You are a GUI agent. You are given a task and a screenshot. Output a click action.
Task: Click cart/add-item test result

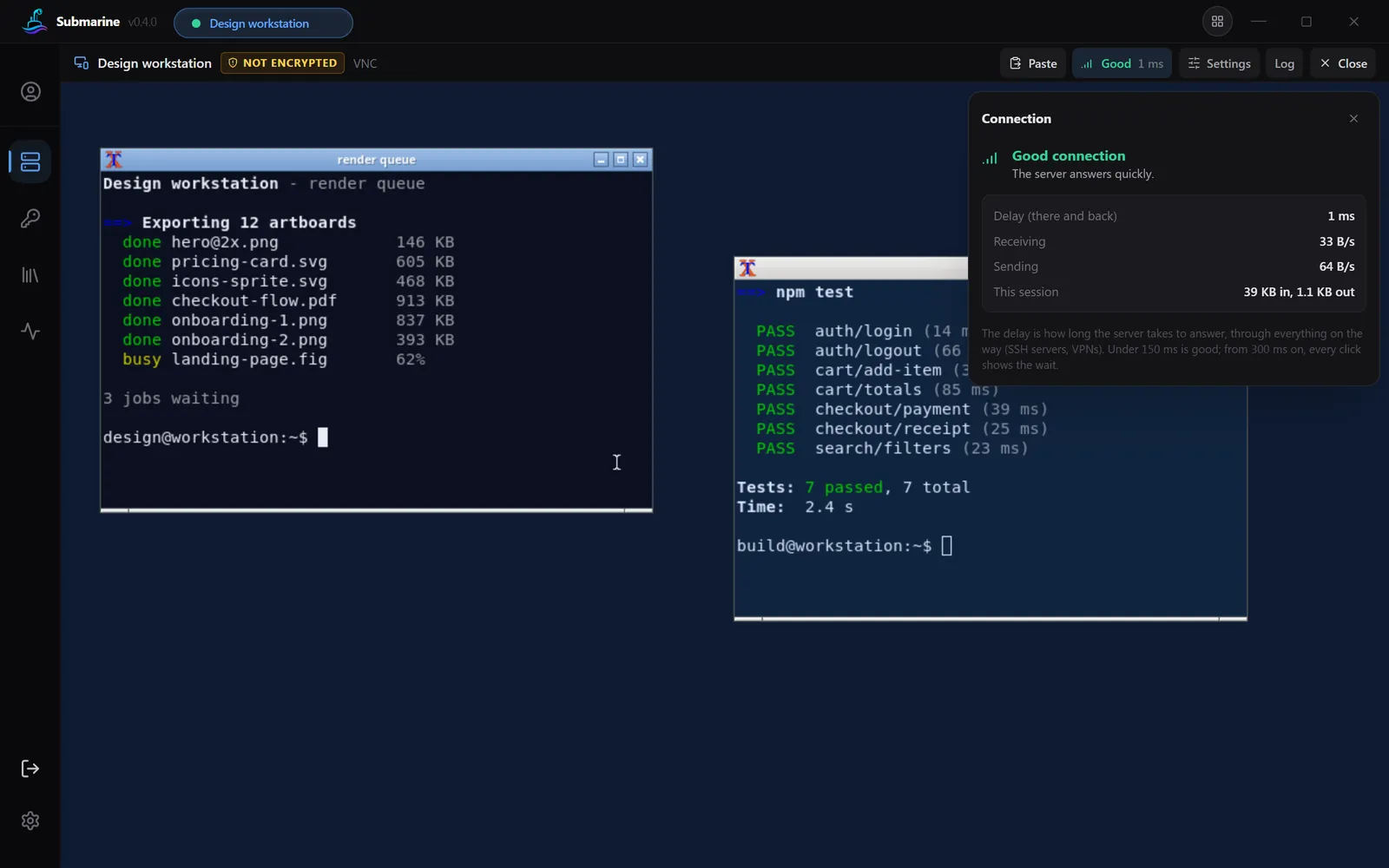coord(862,370)
